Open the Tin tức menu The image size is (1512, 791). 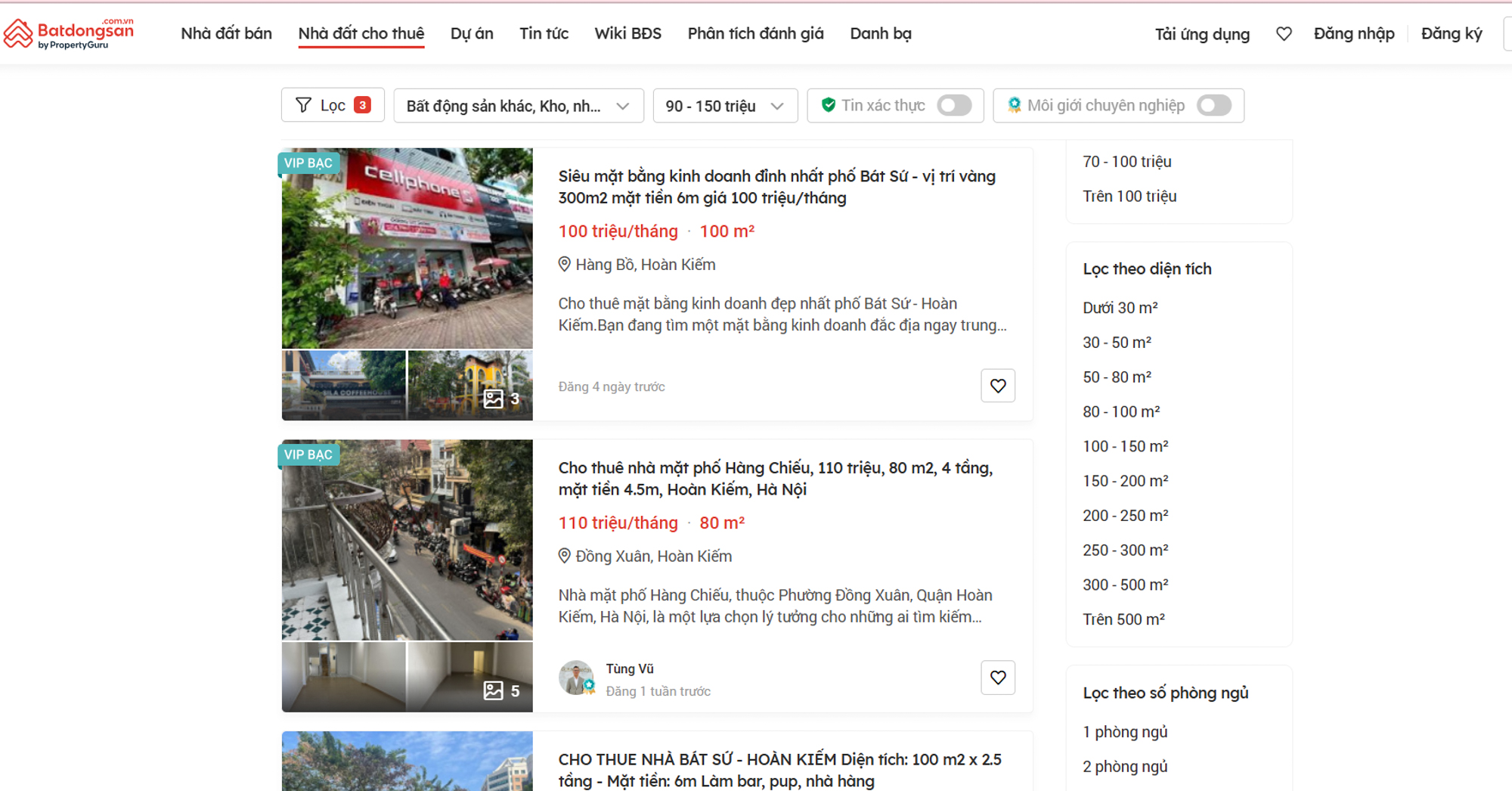(544, 33)
